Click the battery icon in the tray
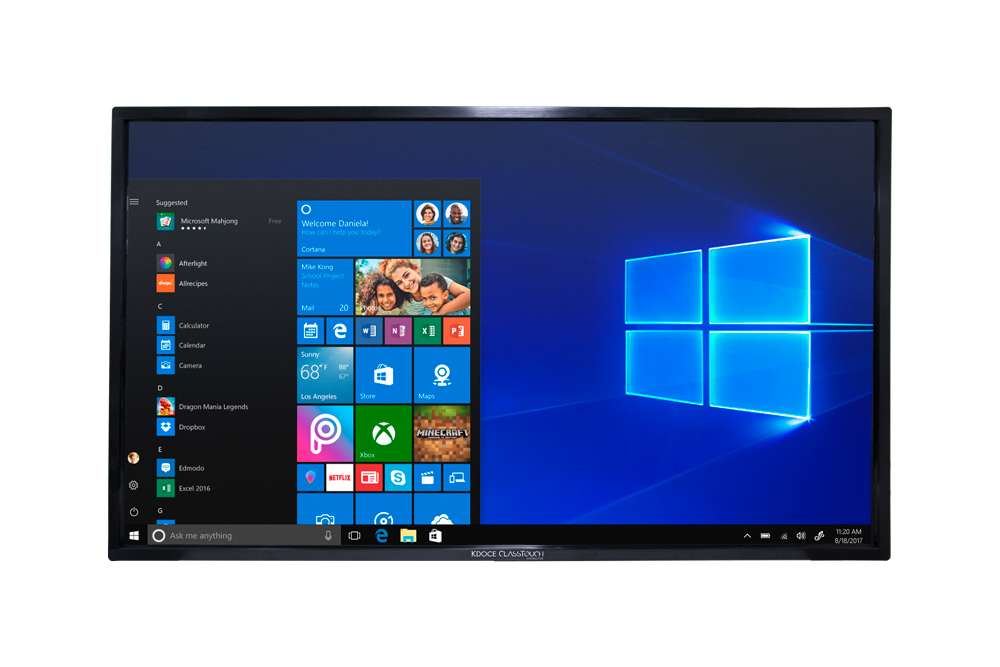The height and width of the screenshot is (667, 1000). click(x=765, y=536)
